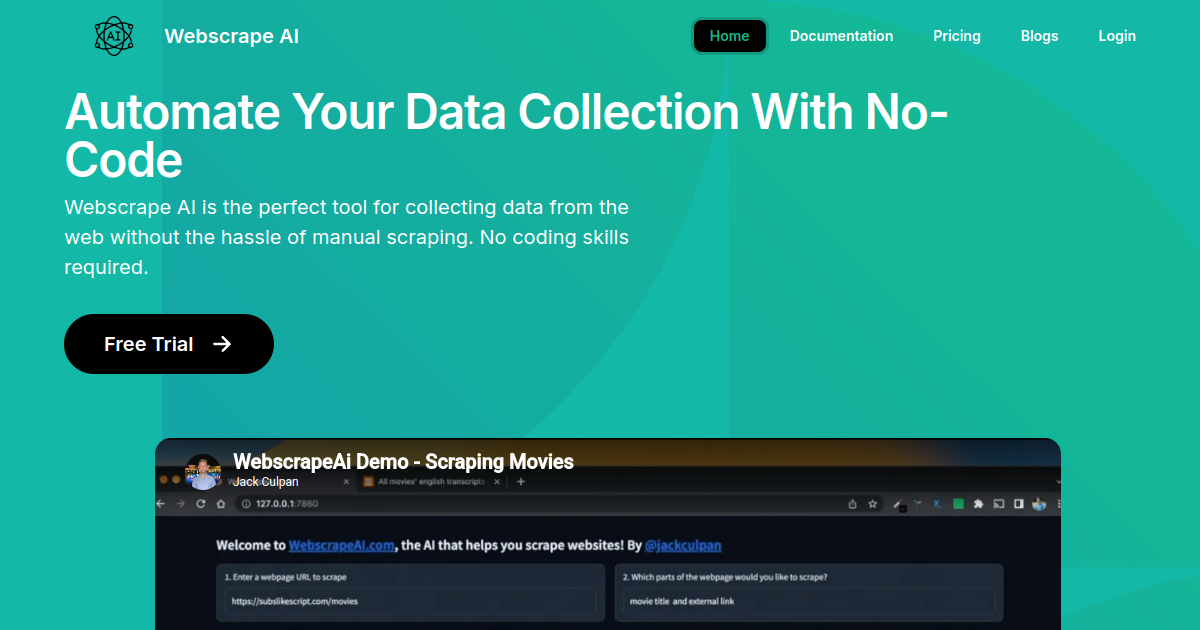Image resolution: width=1200 pixels, height=630 pixels.
Task: Open the Pricing page
Action: [x=957, y=36]
